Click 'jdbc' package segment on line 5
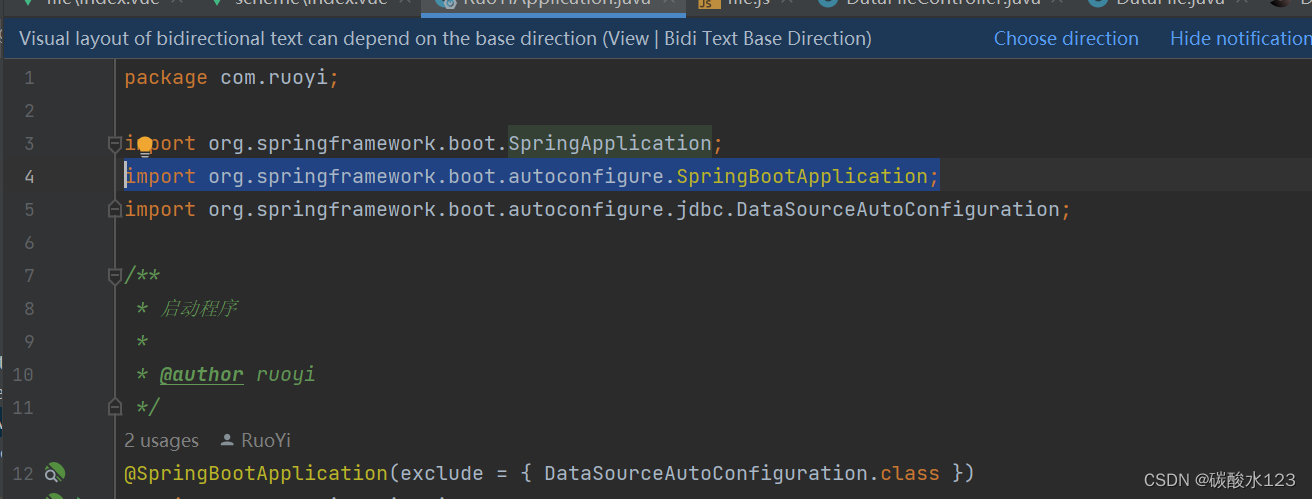 pos(700,209)
